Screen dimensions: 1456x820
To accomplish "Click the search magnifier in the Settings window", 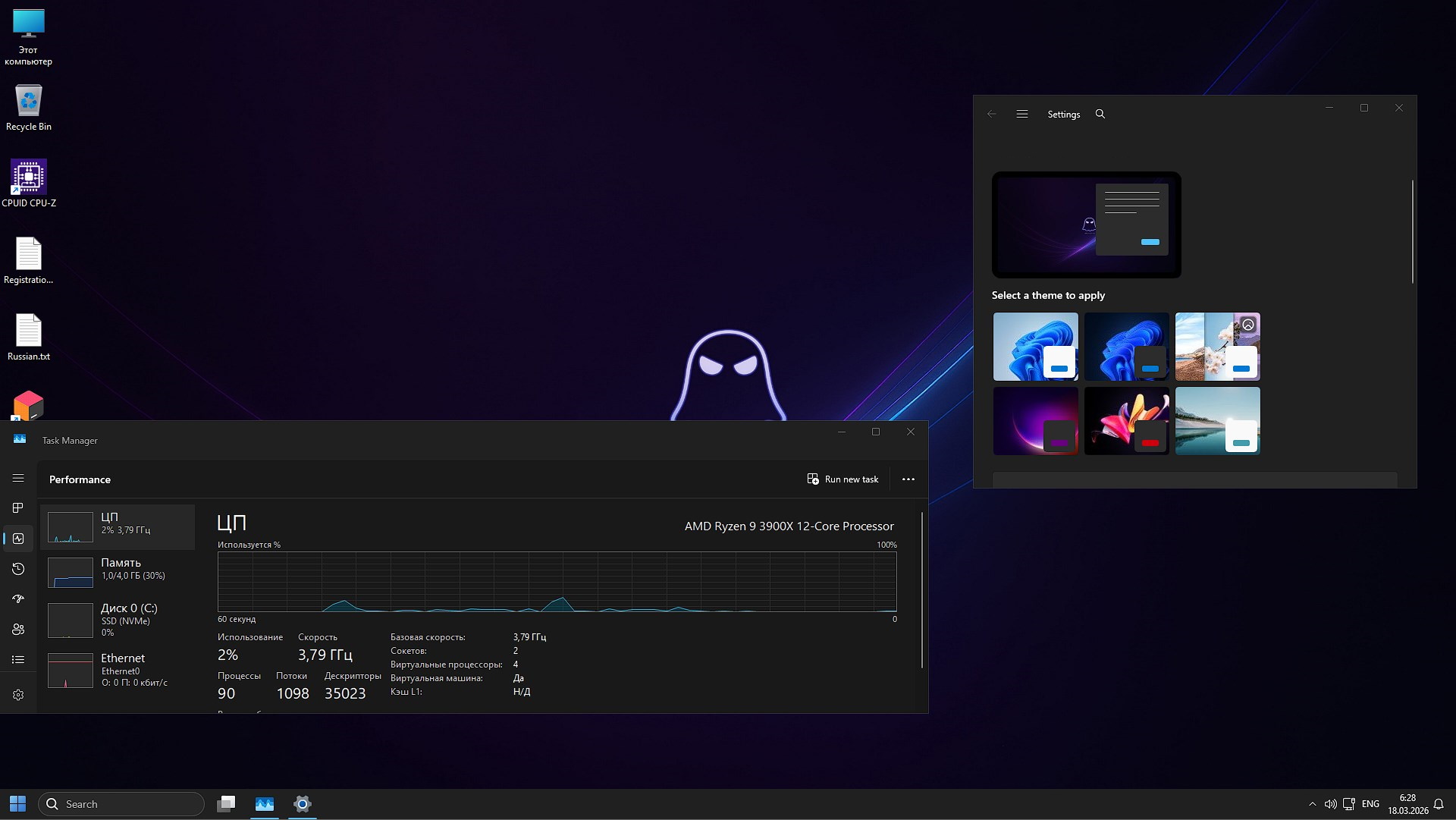I will tap(1100, 114).
